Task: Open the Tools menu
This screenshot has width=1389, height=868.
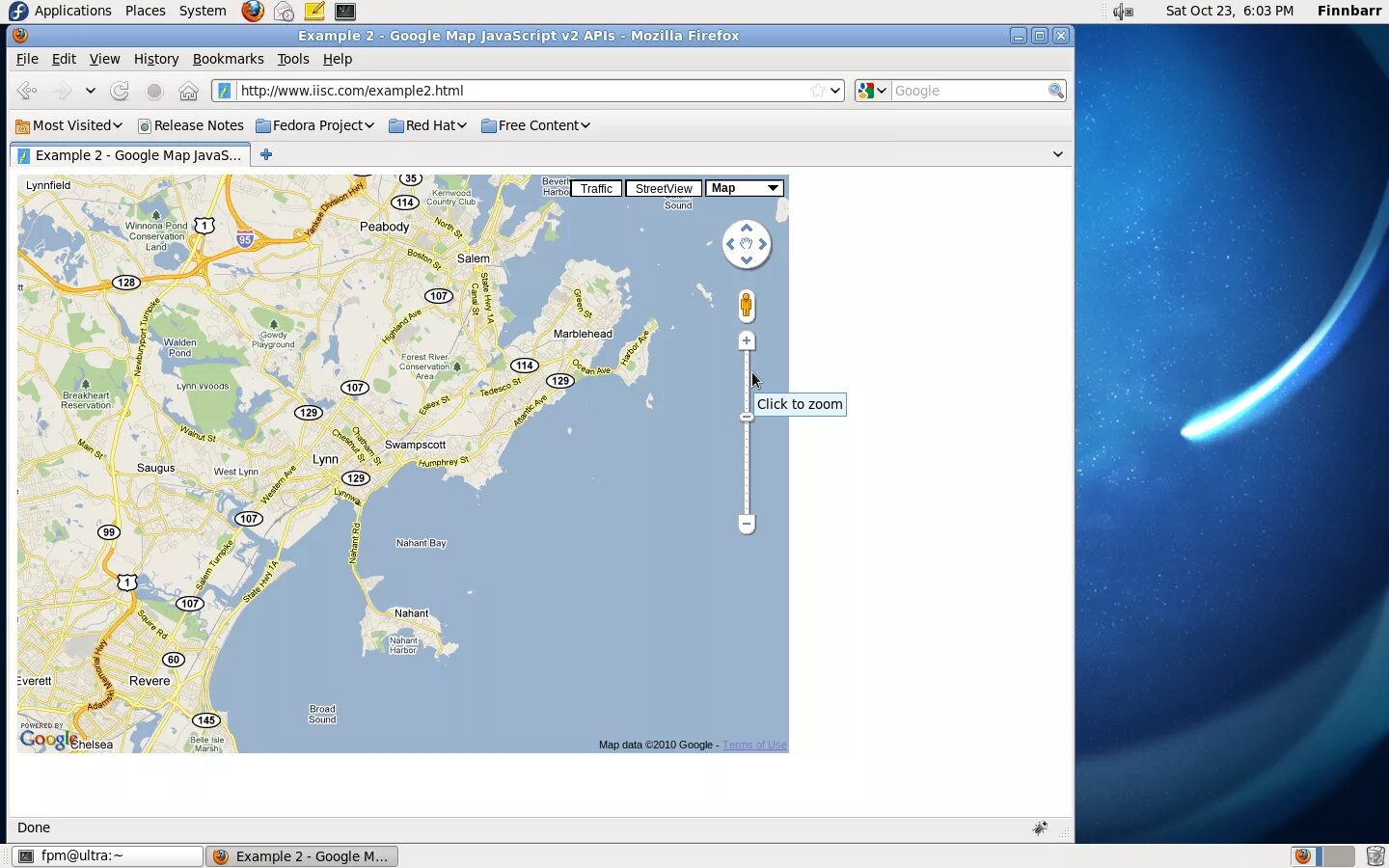Action: pos(293,59)
